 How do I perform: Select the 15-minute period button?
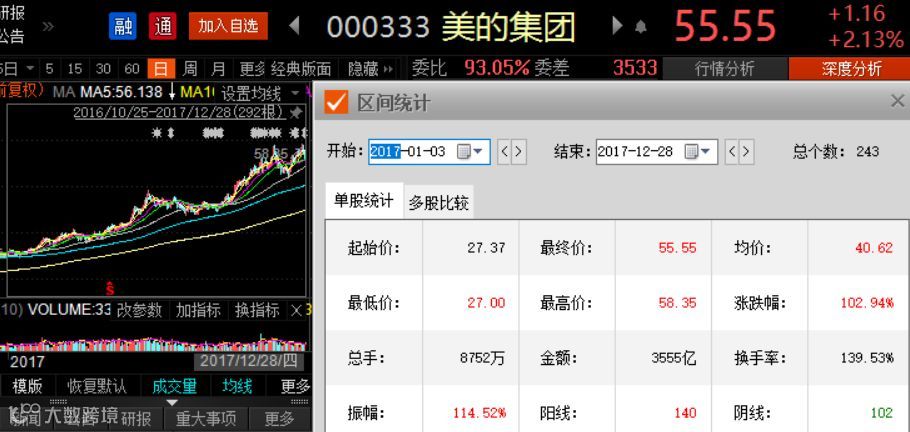coord(74,69)
